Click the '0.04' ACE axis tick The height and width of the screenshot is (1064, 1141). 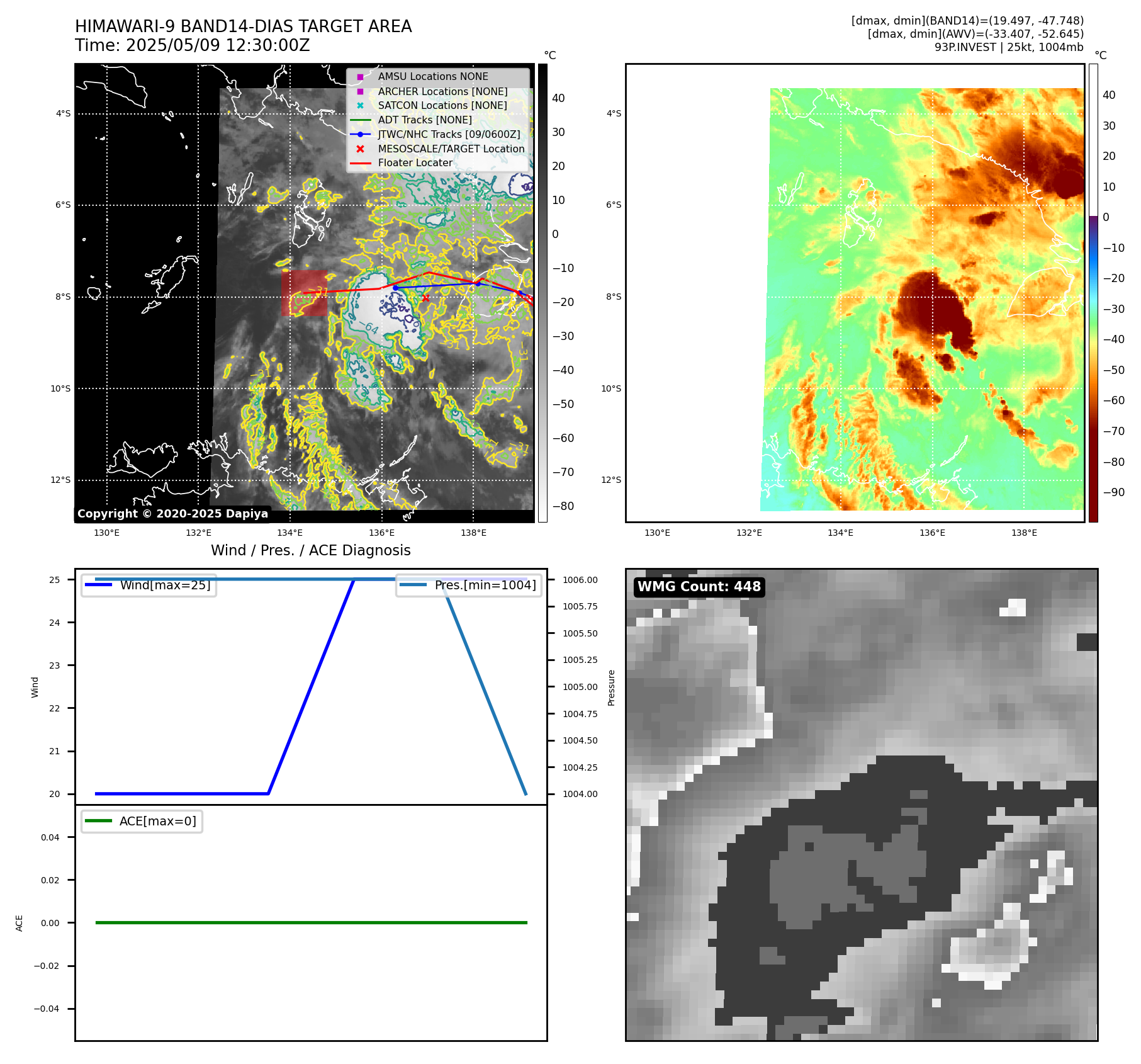pyautogui.click(x=50, y=837)
